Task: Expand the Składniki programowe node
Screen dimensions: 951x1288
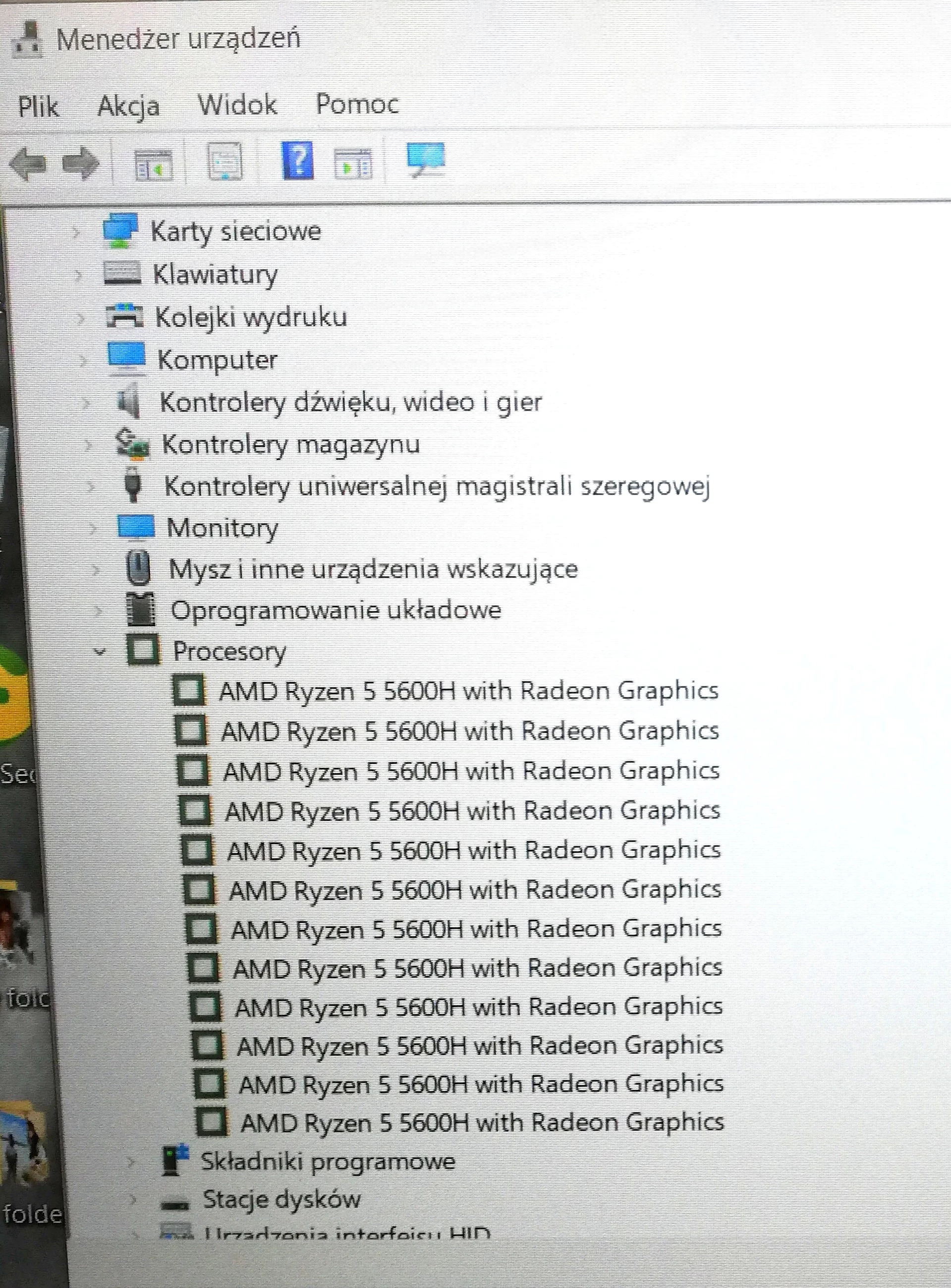Action: [x=132, y=1162]
